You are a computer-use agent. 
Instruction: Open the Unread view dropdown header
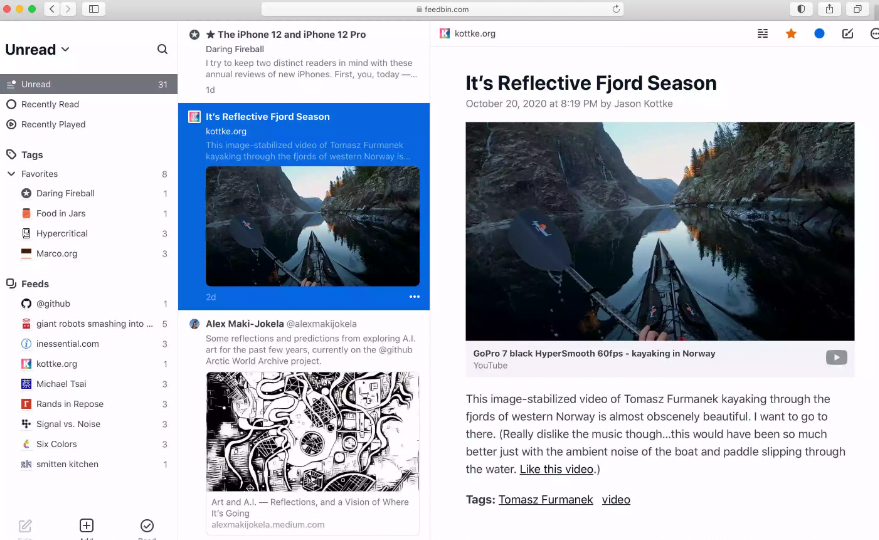click(38, 49)
